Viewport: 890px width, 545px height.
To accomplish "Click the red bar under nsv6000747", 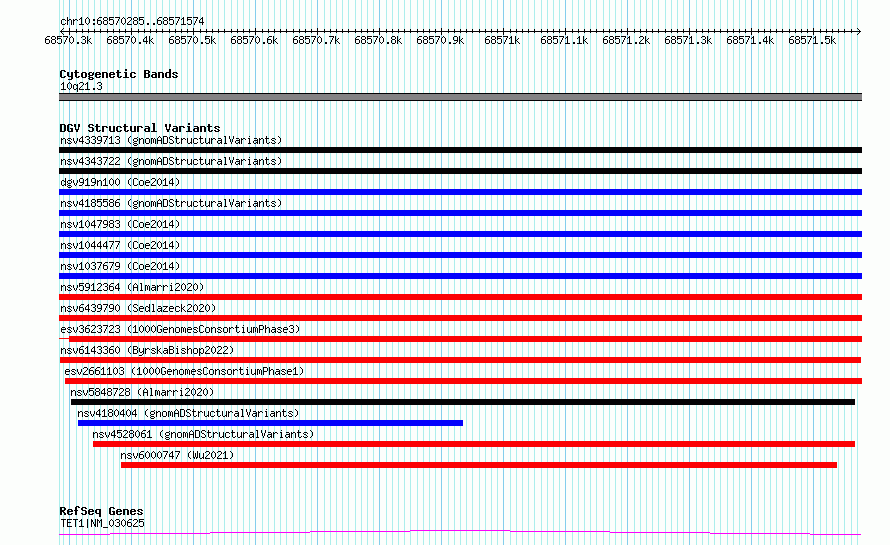I will pos(479,465).
